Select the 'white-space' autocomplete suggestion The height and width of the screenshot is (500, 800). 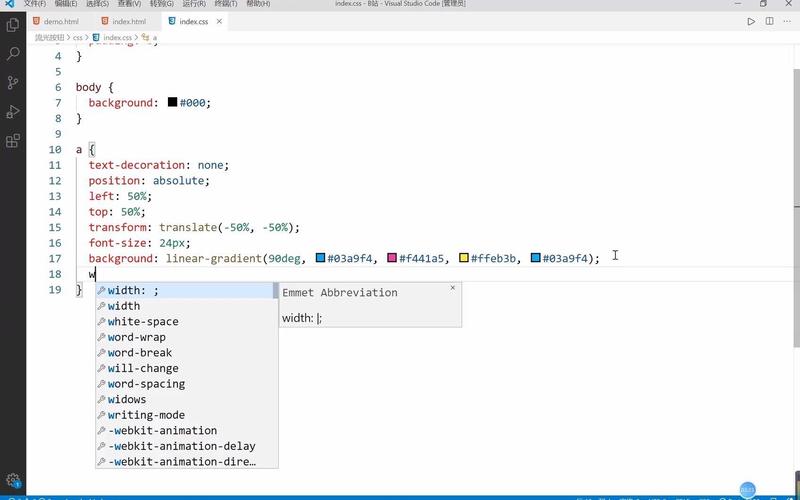(x=143, y=322)
